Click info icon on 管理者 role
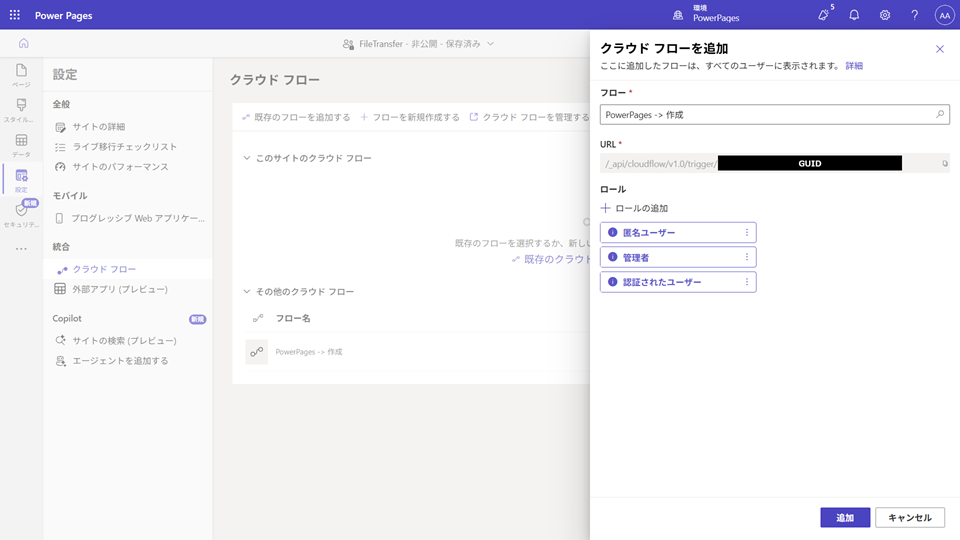This screenshot has width=960, height=540. point(612,257)
